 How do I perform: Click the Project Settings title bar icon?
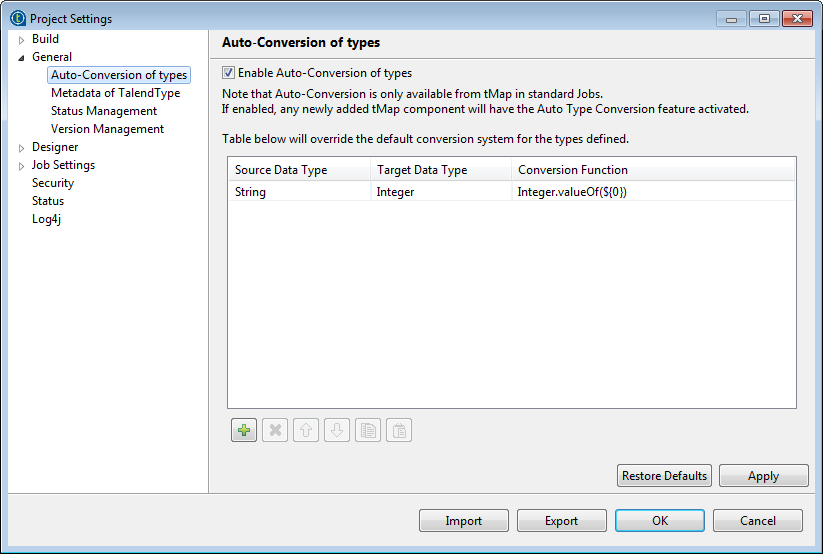[17, 18]
